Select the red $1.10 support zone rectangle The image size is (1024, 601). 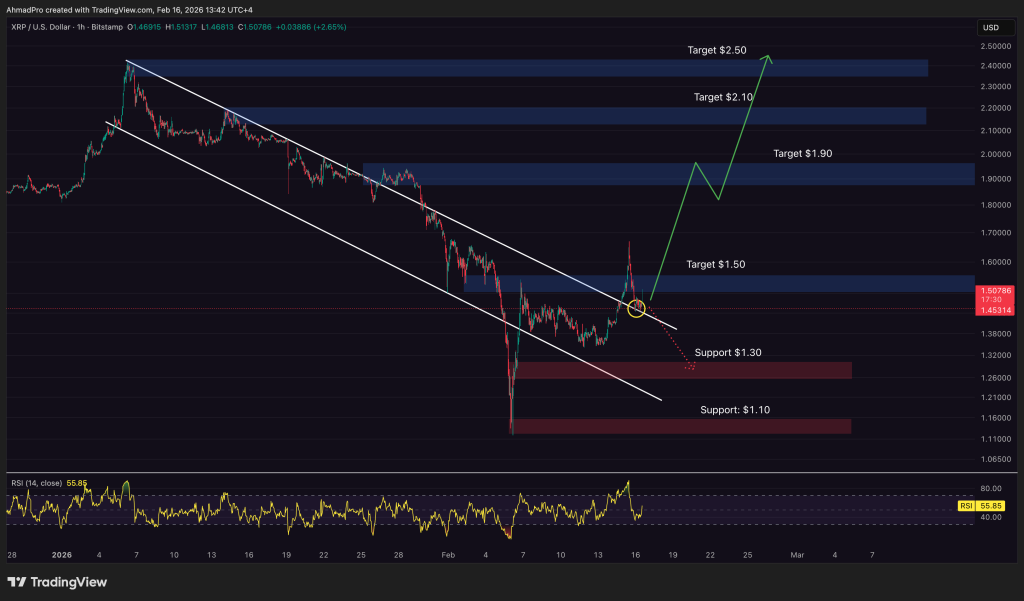coord(680,426)
